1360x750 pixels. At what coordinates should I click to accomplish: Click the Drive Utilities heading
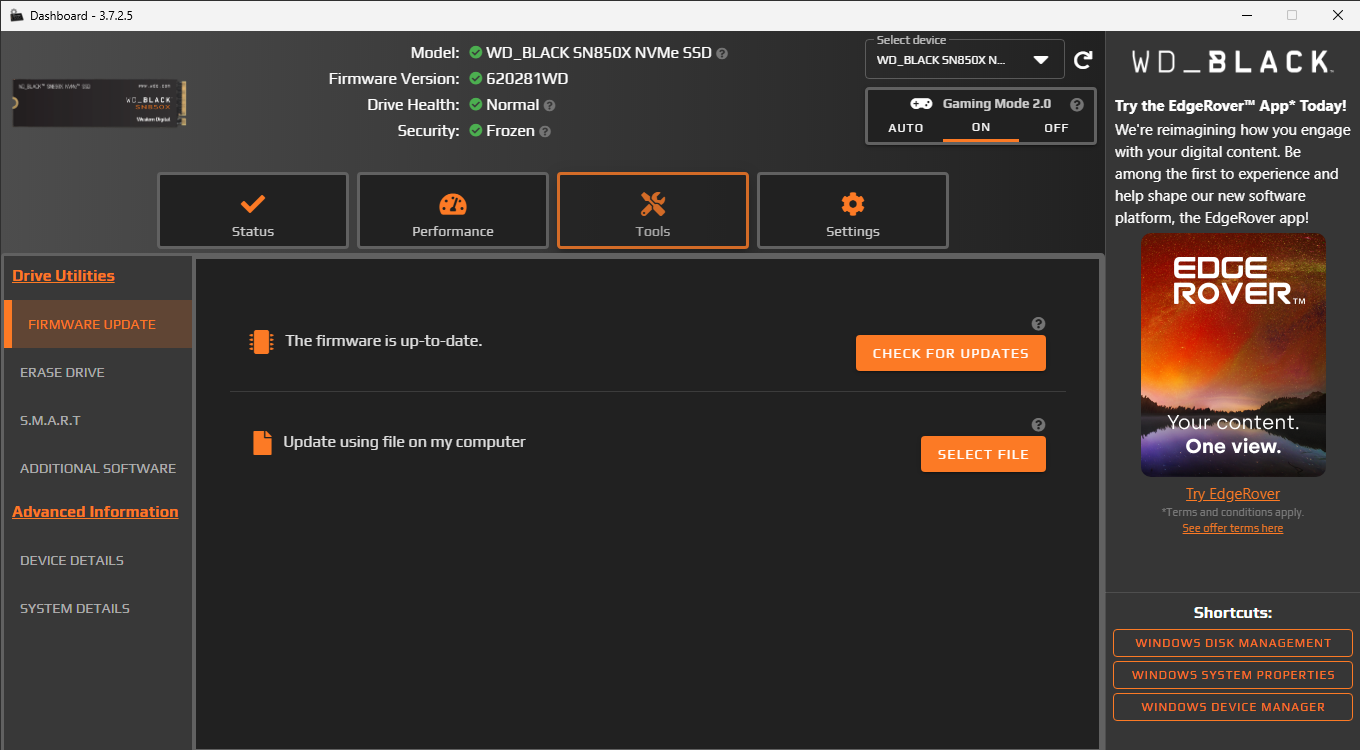point(63,276)
